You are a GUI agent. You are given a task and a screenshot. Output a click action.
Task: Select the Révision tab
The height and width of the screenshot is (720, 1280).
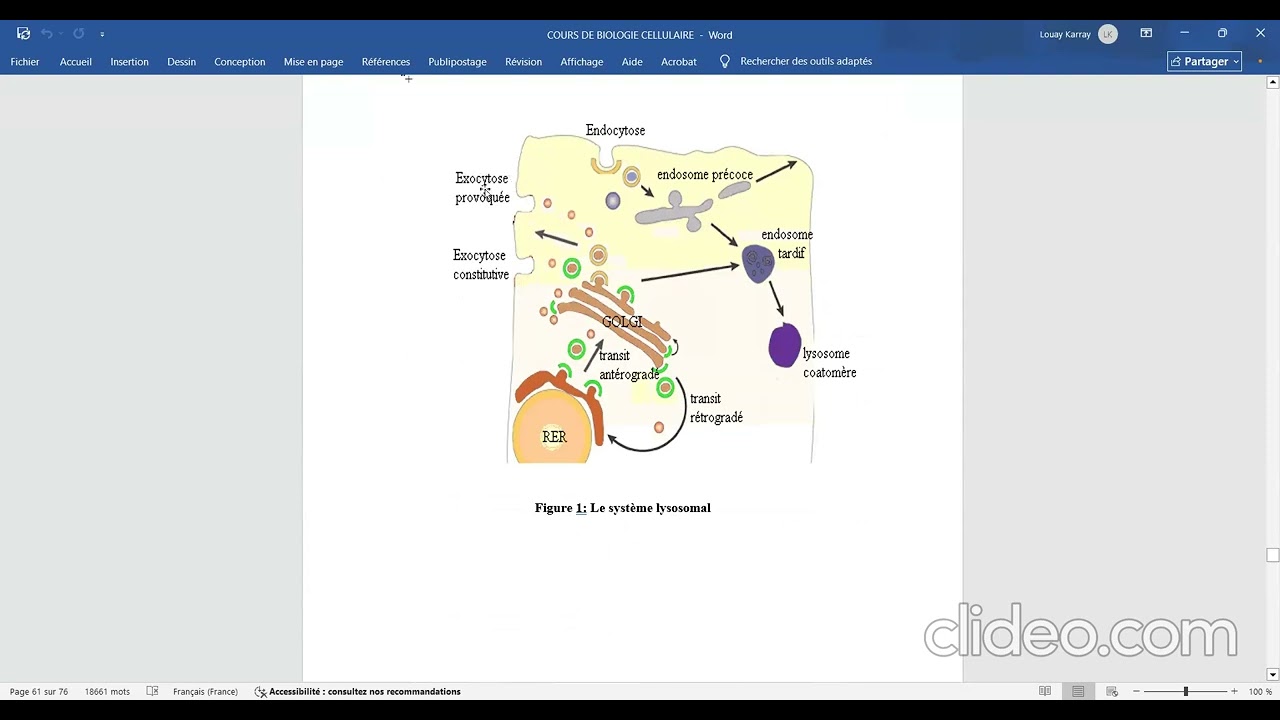click(523, 62)
